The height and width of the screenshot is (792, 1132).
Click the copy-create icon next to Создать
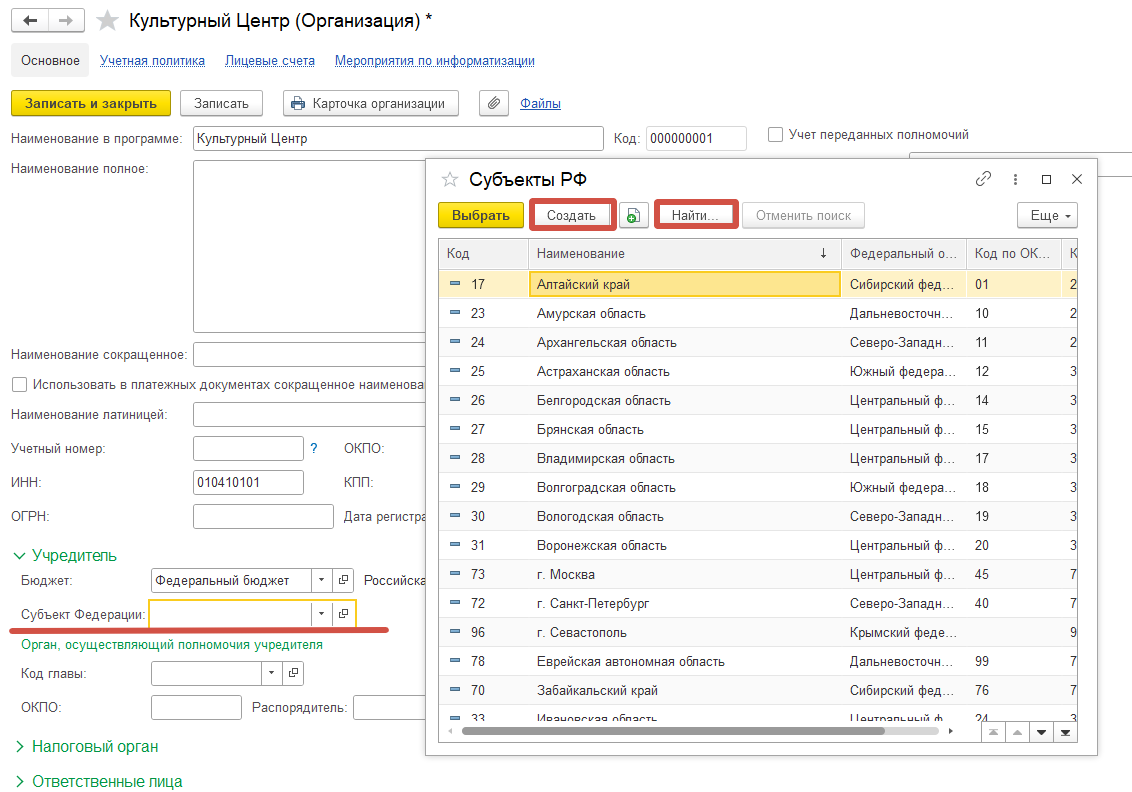pyautogui.click(x=633, y=215)
